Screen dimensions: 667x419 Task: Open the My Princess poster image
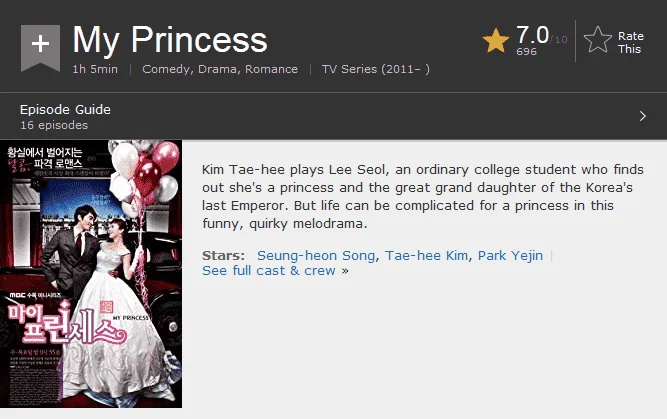[91, 274]
